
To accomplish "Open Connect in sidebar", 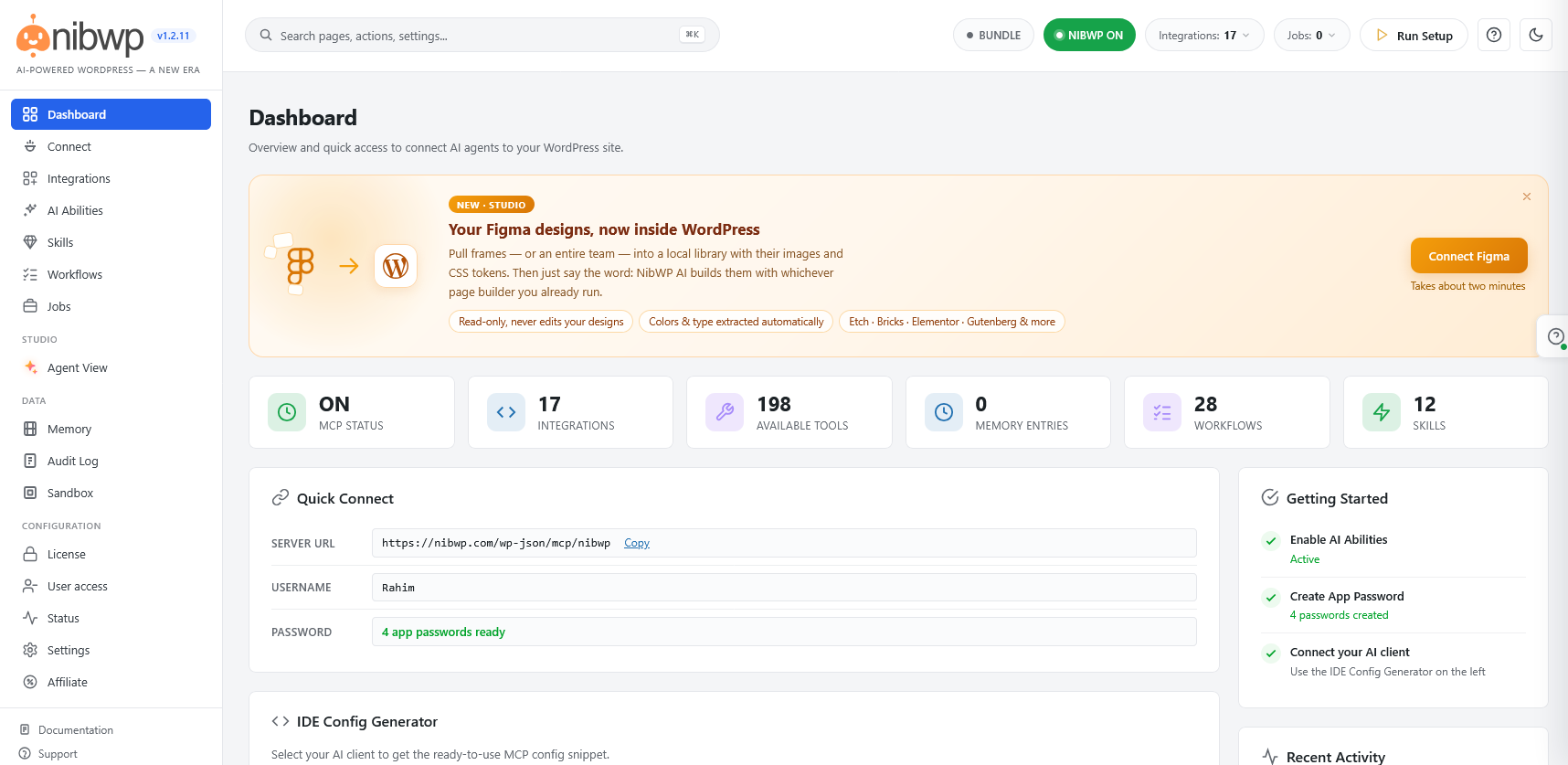I will click(111, 146).
